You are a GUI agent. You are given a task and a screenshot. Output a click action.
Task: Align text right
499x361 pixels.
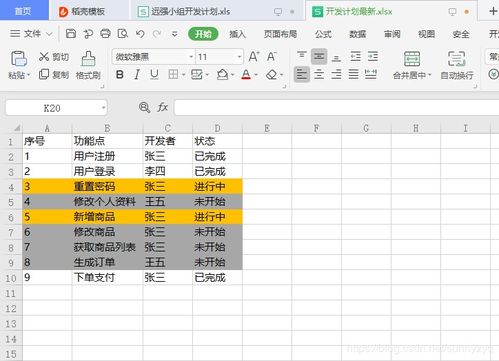(x=336, y=74)
